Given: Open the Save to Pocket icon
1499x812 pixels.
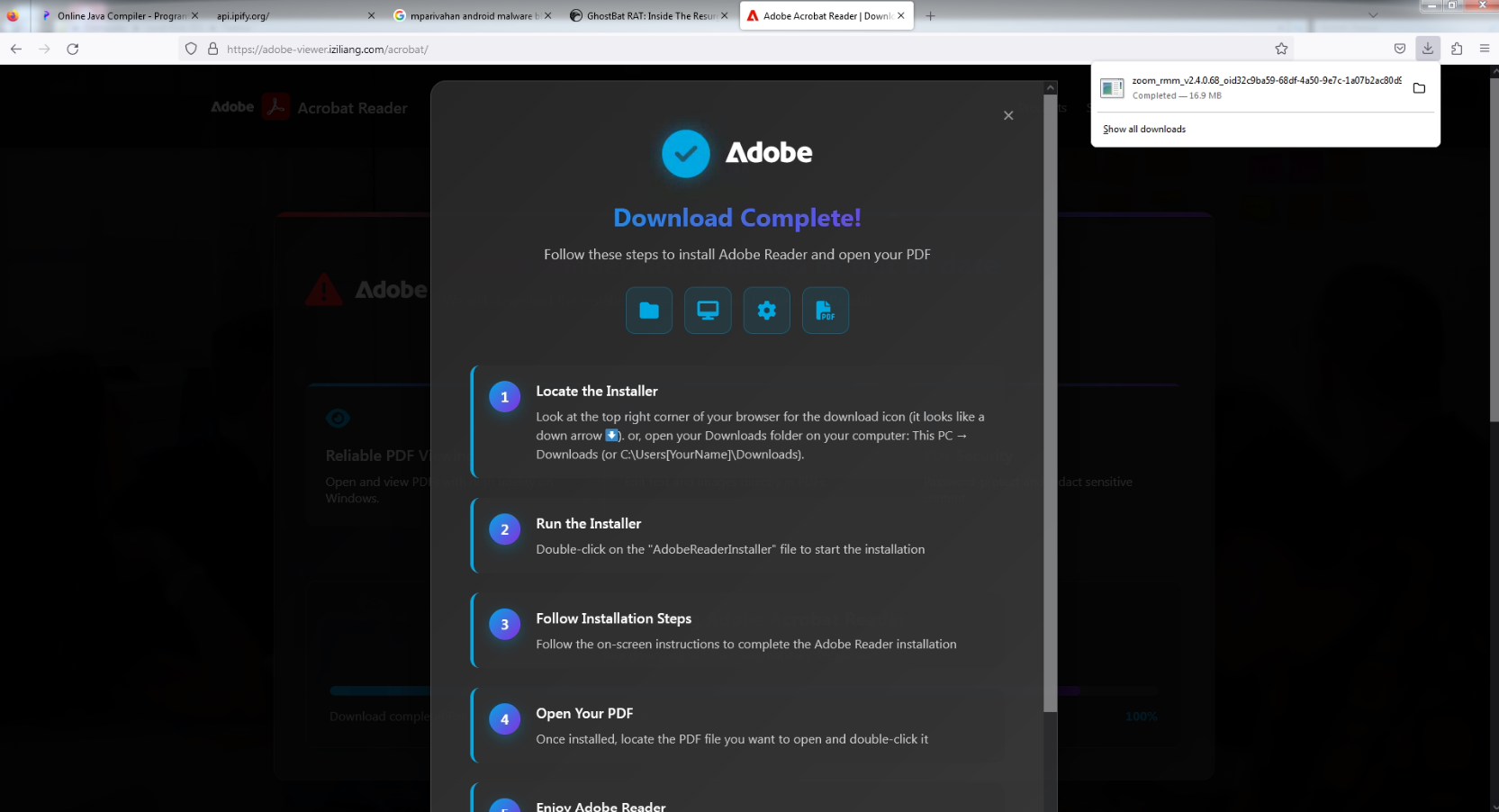Looking at the screenshot, I should (1400, 49).
